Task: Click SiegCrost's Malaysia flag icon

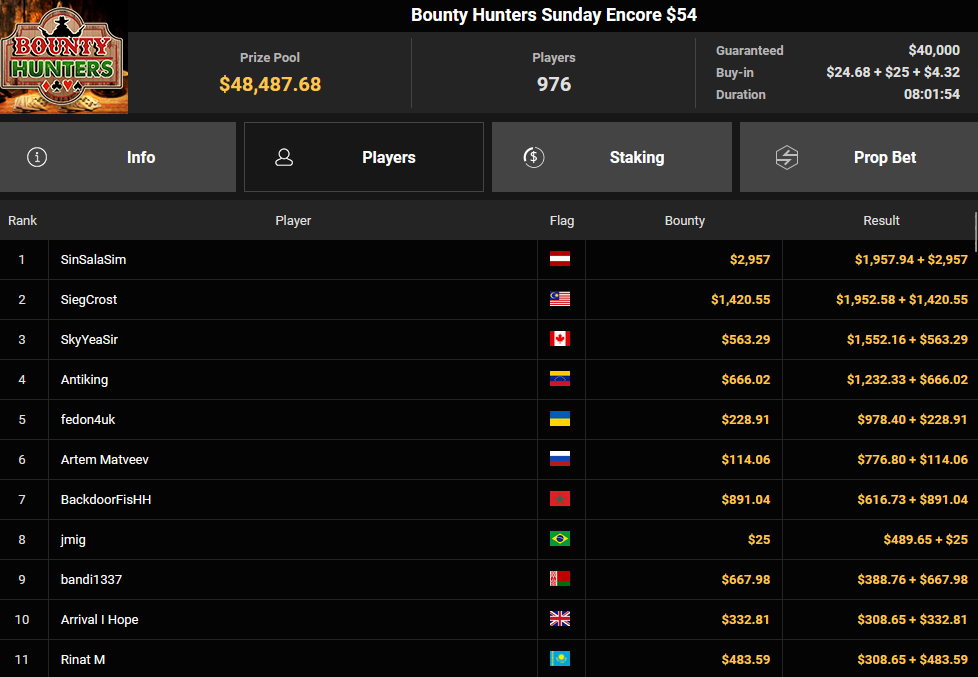Action: coord(559,299)
